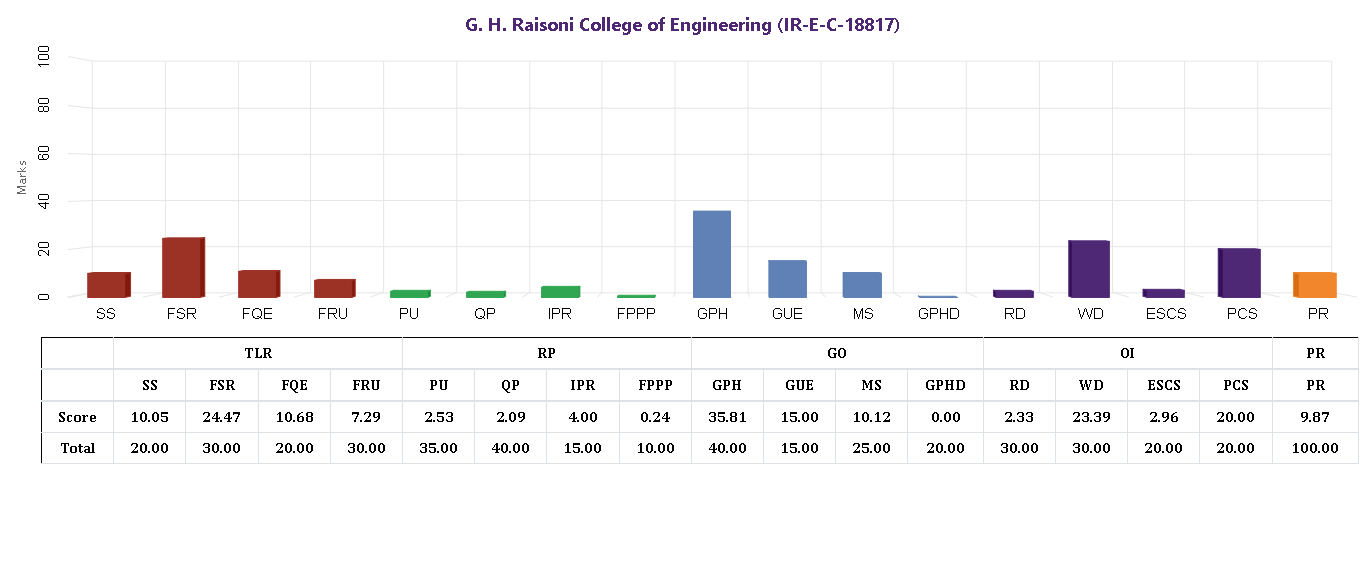The height and width of the screenshot is (569, 1366).
Task: Click the orange PR bar
Action: pyautogui.click(x=1315, y=285)
